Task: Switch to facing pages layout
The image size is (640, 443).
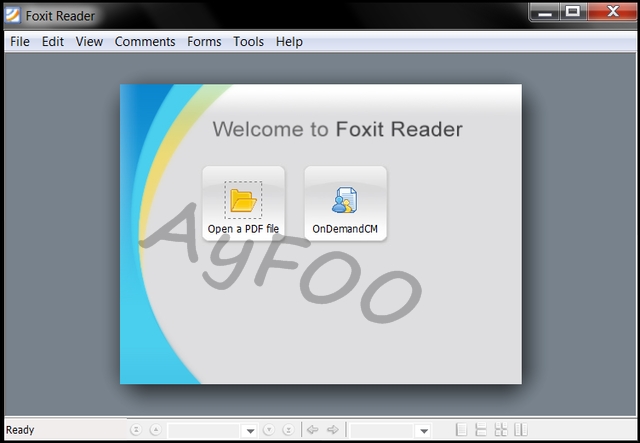Action: point(521,430)
